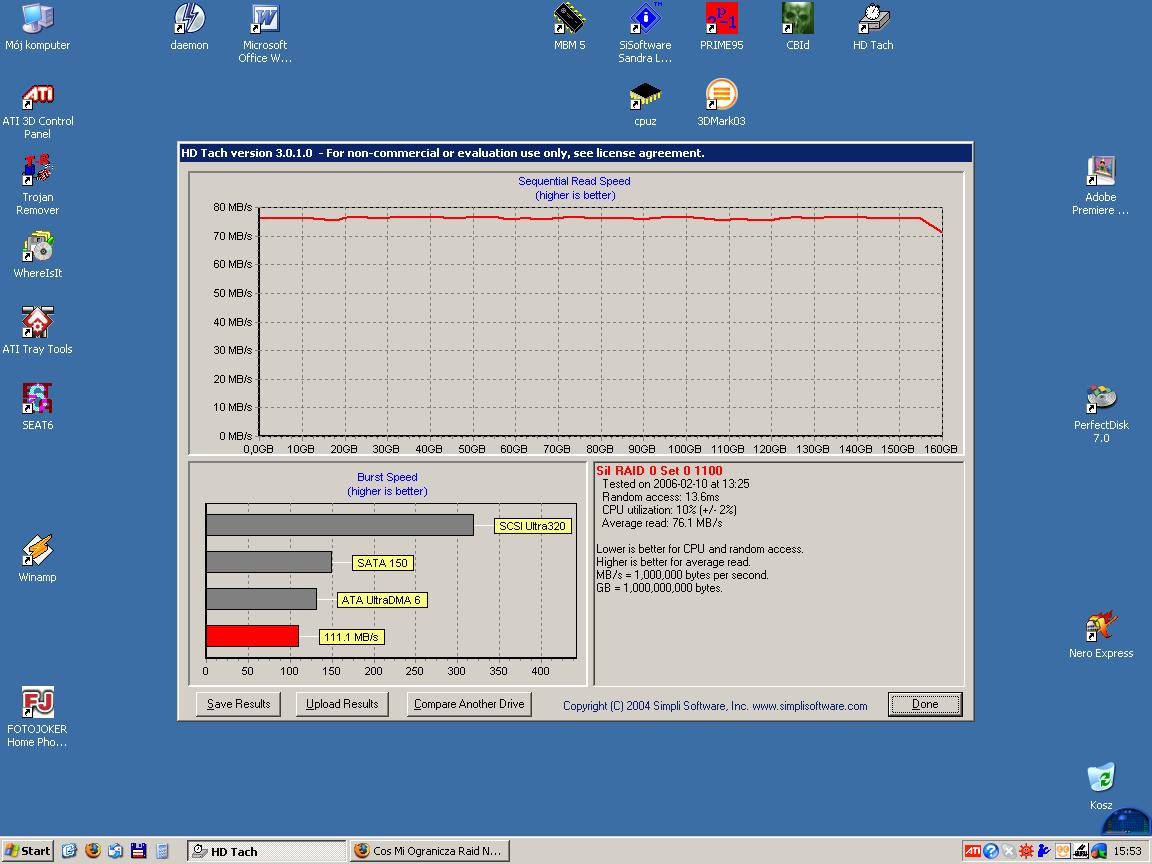Launch the cpuz desktop shortcut
The height and width of the screenshot is (864, 1152).
pyautogui.click(x=645, y=104)
